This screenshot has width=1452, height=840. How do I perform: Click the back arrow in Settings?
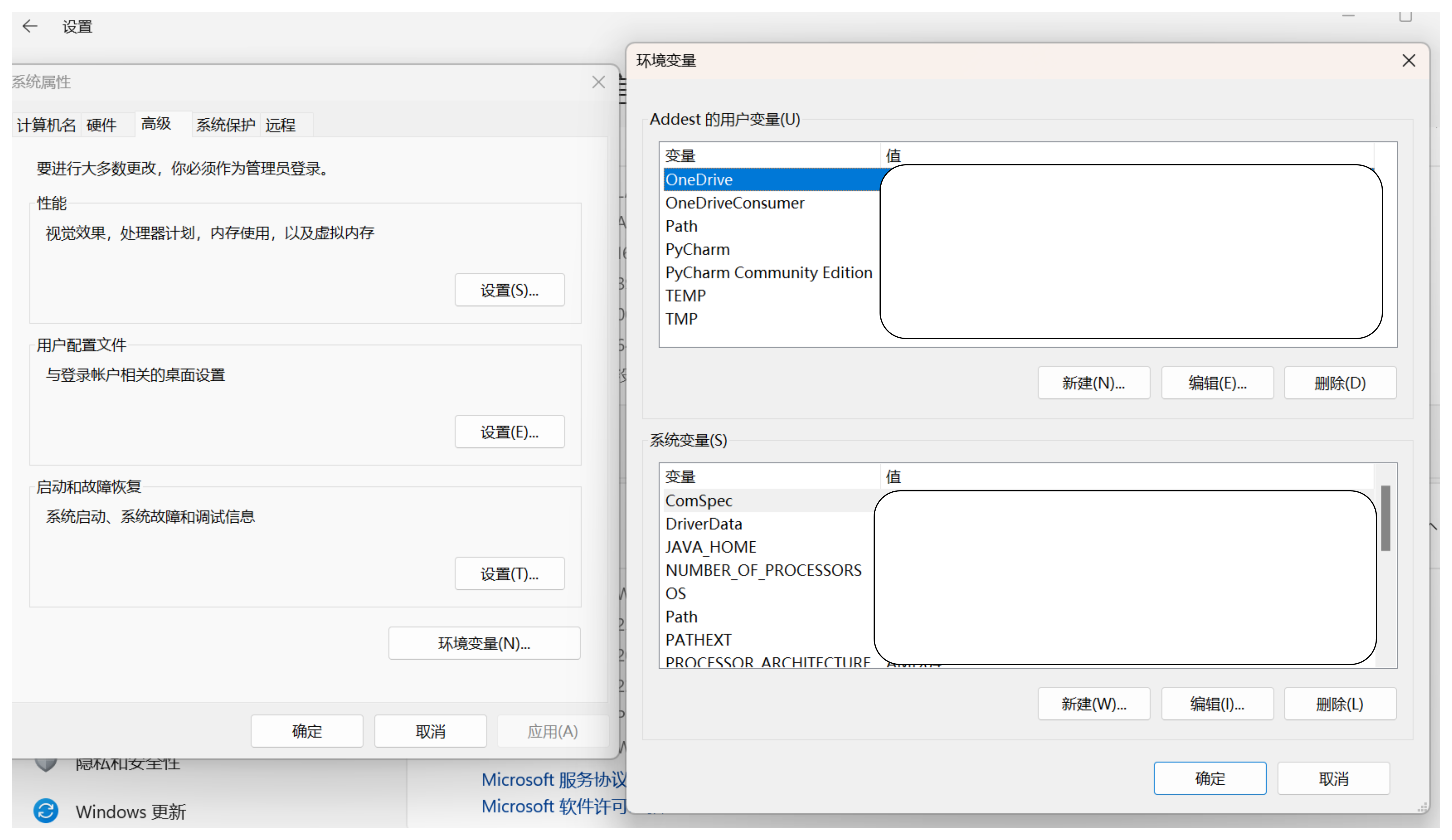pos(30,26)
